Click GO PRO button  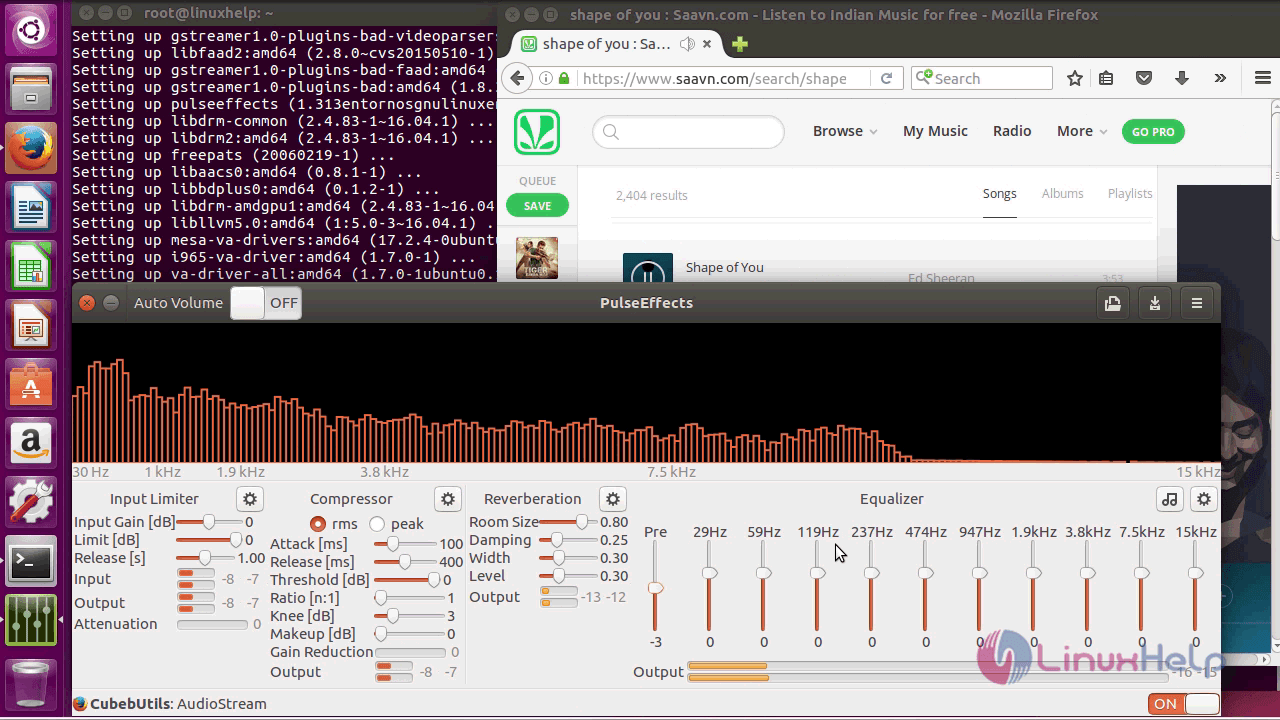1153,132
